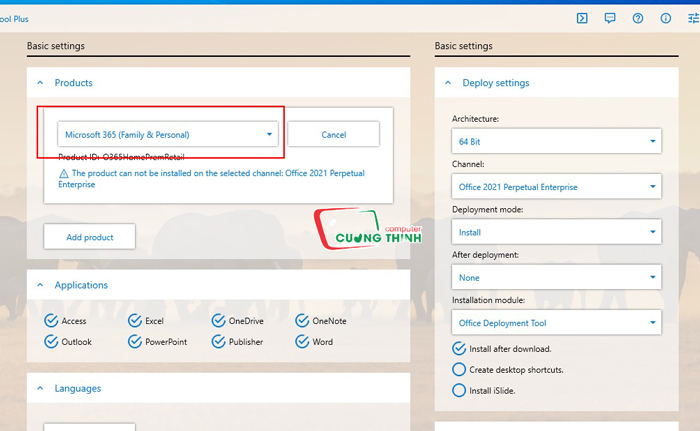Screen dimensions: 700x431
Task: Open the After deployment None dropdown
Action: pos(556,277)
